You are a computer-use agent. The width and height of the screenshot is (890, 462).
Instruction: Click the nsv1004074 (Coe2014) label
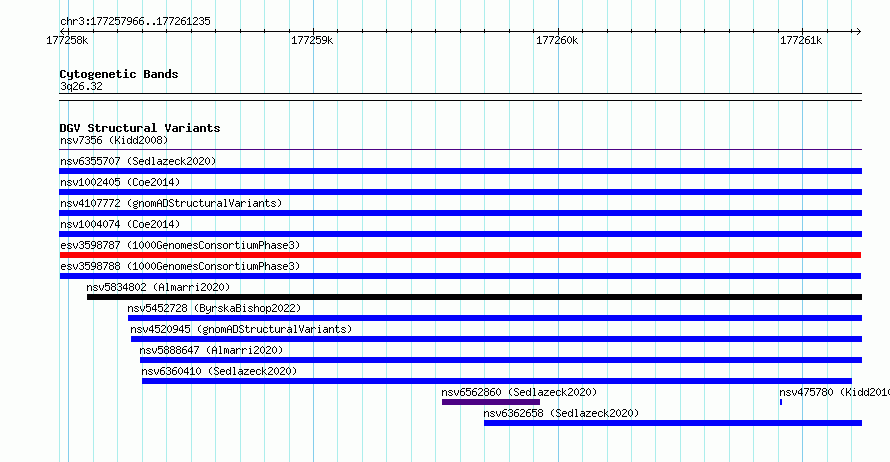(120, 224)
